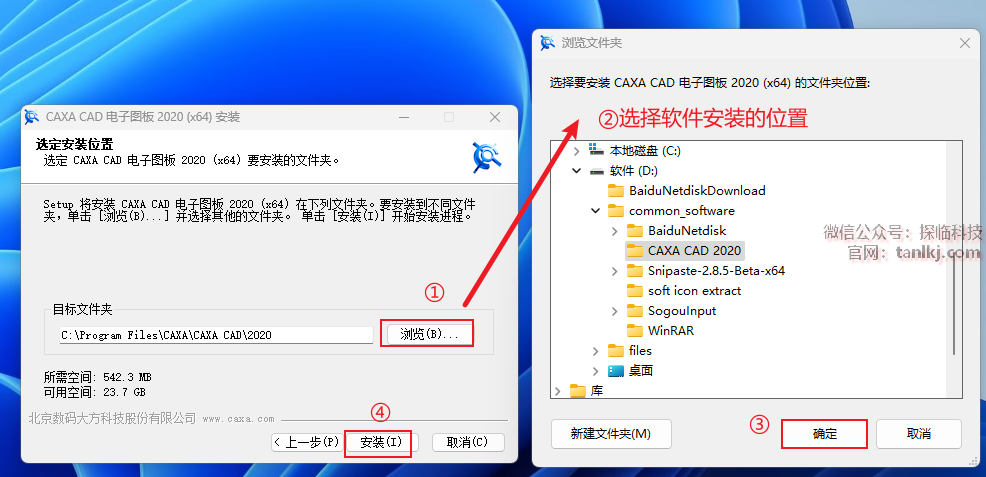Confirm folder selection with 确定
This screenshot has height=477, width=986.
point(824,434)
